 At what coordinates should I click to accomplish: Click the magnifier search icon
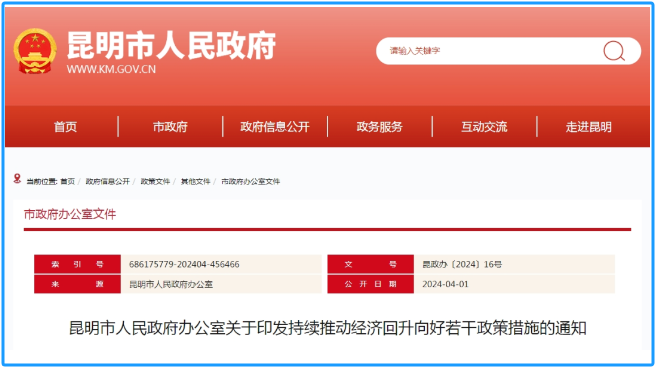(614, 51)
